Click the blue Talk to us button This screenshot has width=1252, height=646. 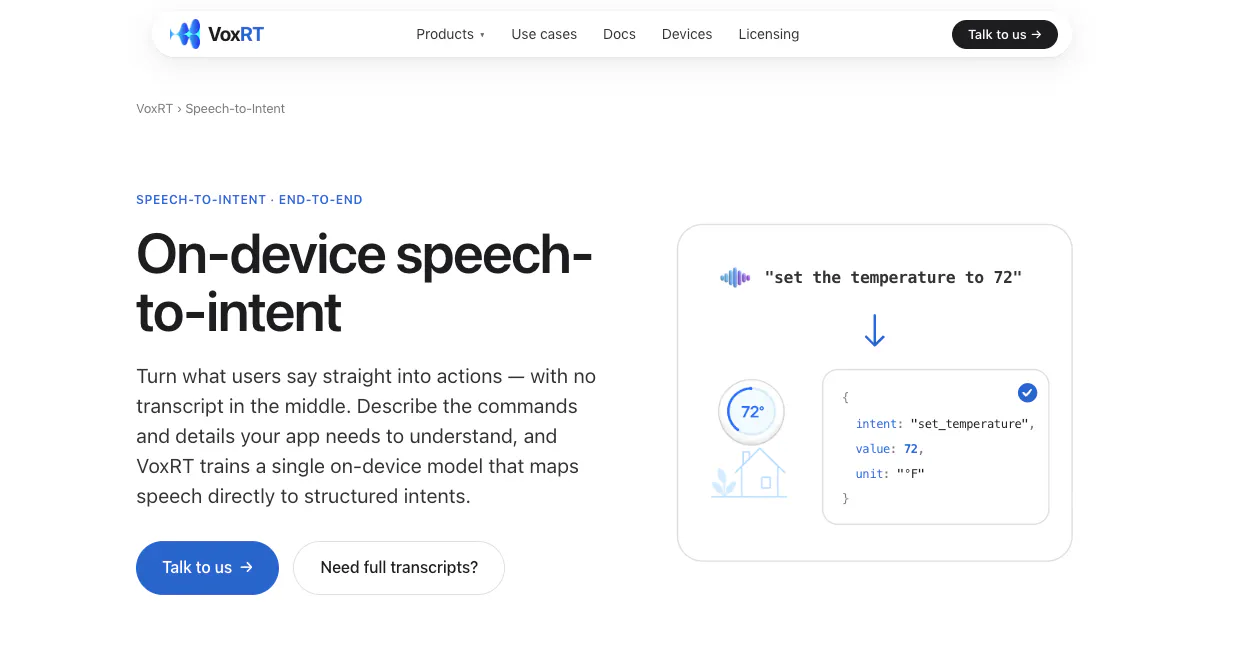(207, 567)
